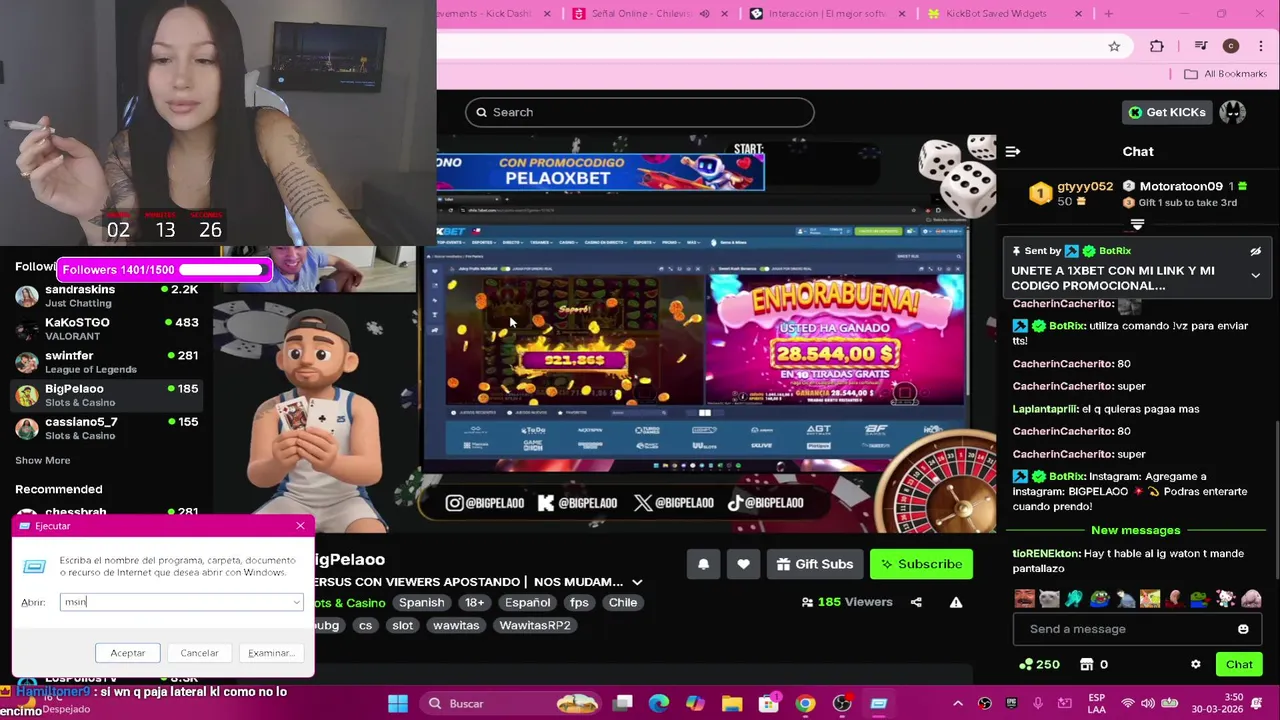Image resolution: width=1280 pixels, height=720 pixels.
Task: Subscribe to BigPelaoo's channel
Action: point(919,564)
